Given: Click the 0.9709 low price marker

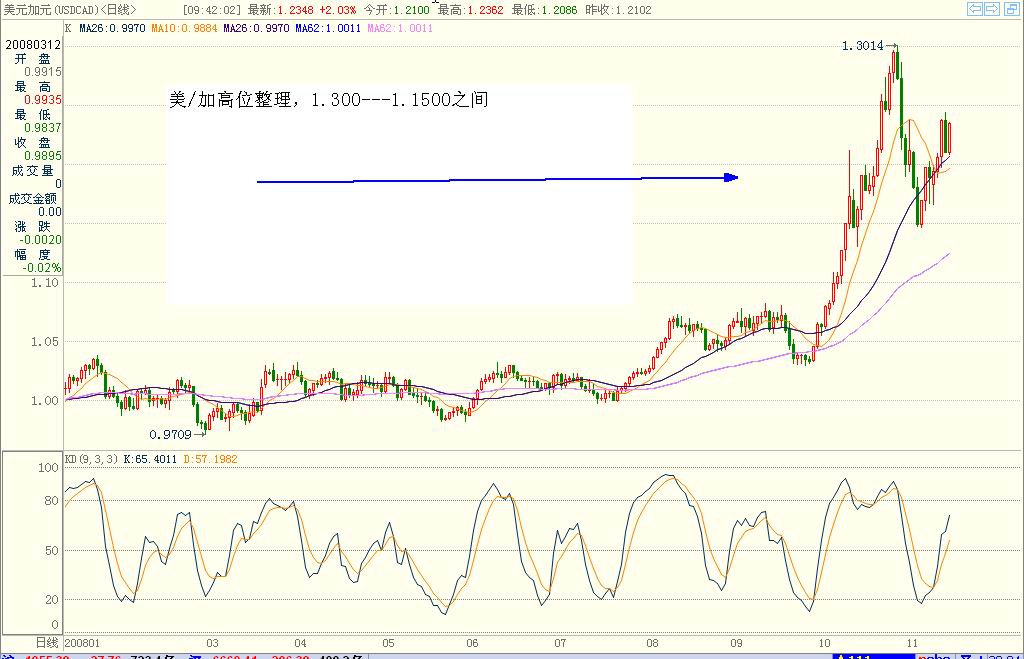Looking at the screenshot, I should (x=170, y=434).
